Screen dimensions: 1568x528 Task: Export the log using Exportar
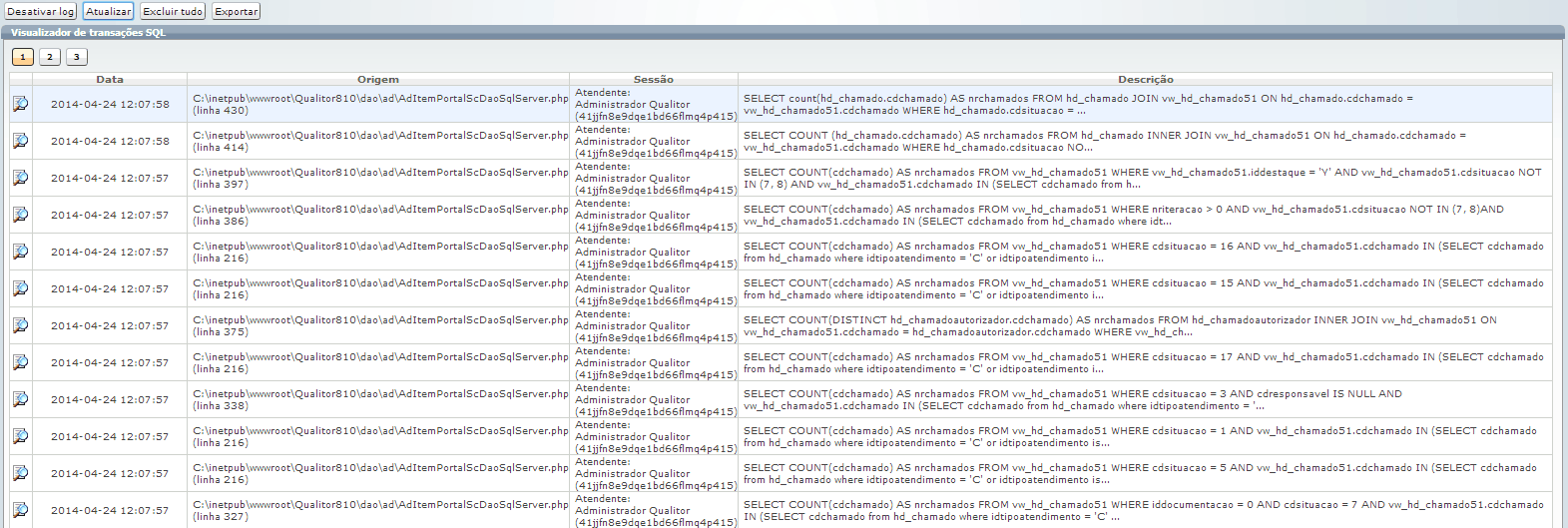pos(237,11)
